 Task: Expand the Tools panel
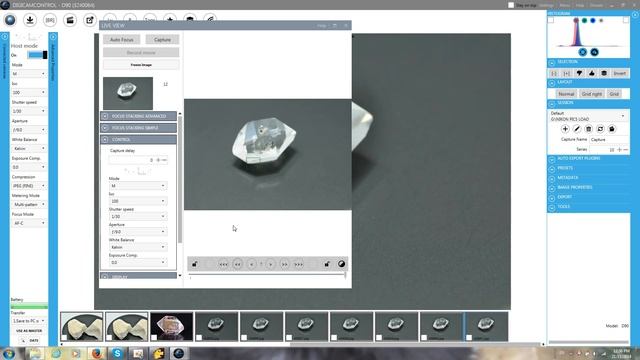(x=588, y=207)
